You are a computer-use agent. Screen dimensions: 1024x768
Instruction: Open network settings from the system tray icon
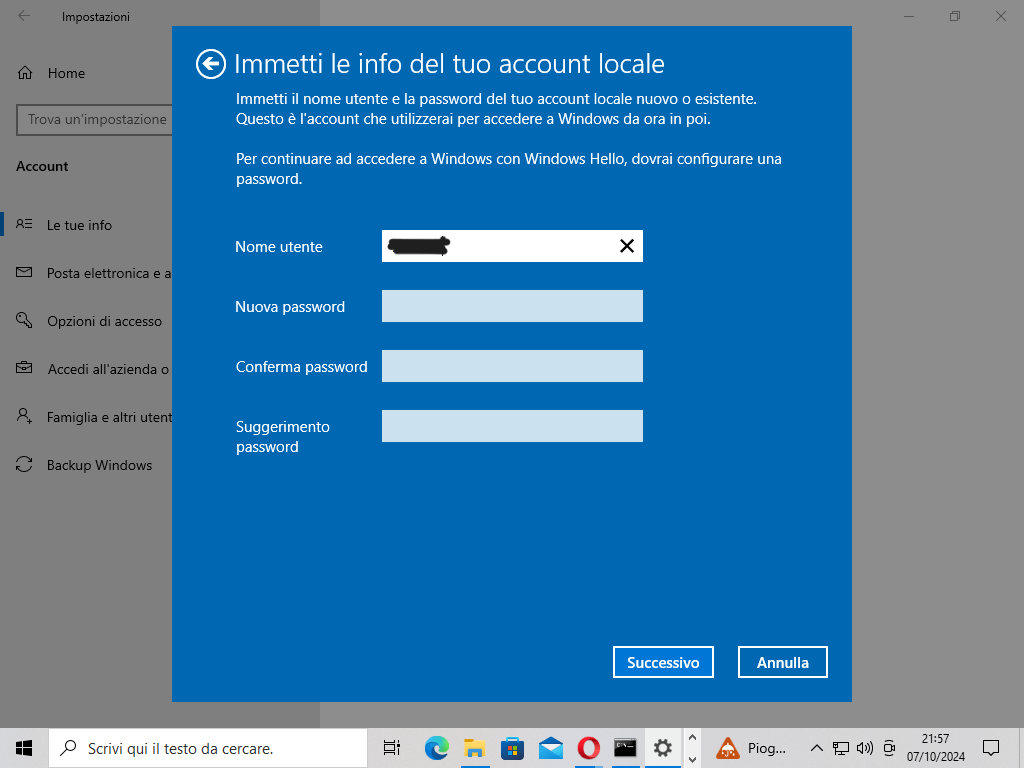(840, 748)
